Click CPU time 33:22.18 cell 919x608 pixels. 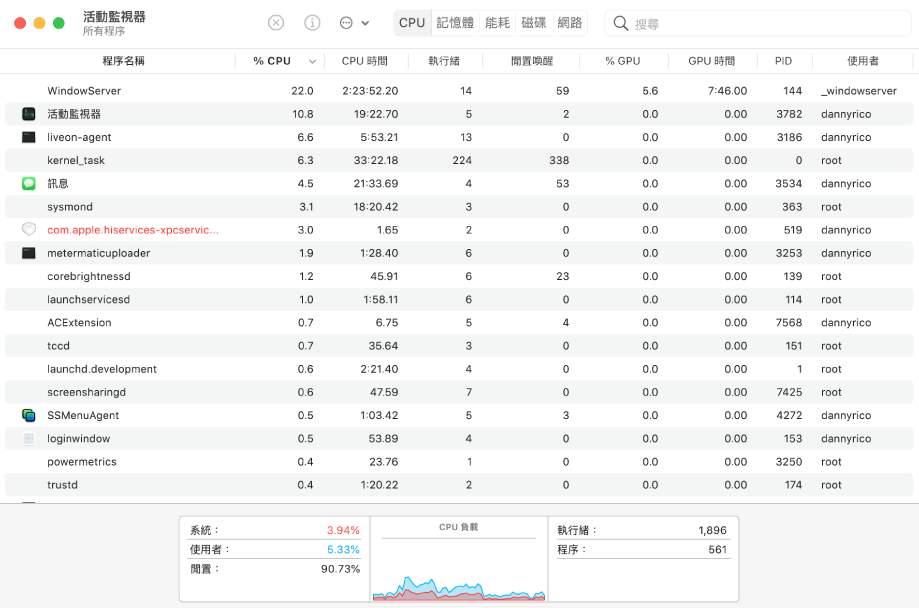[376, 161]
